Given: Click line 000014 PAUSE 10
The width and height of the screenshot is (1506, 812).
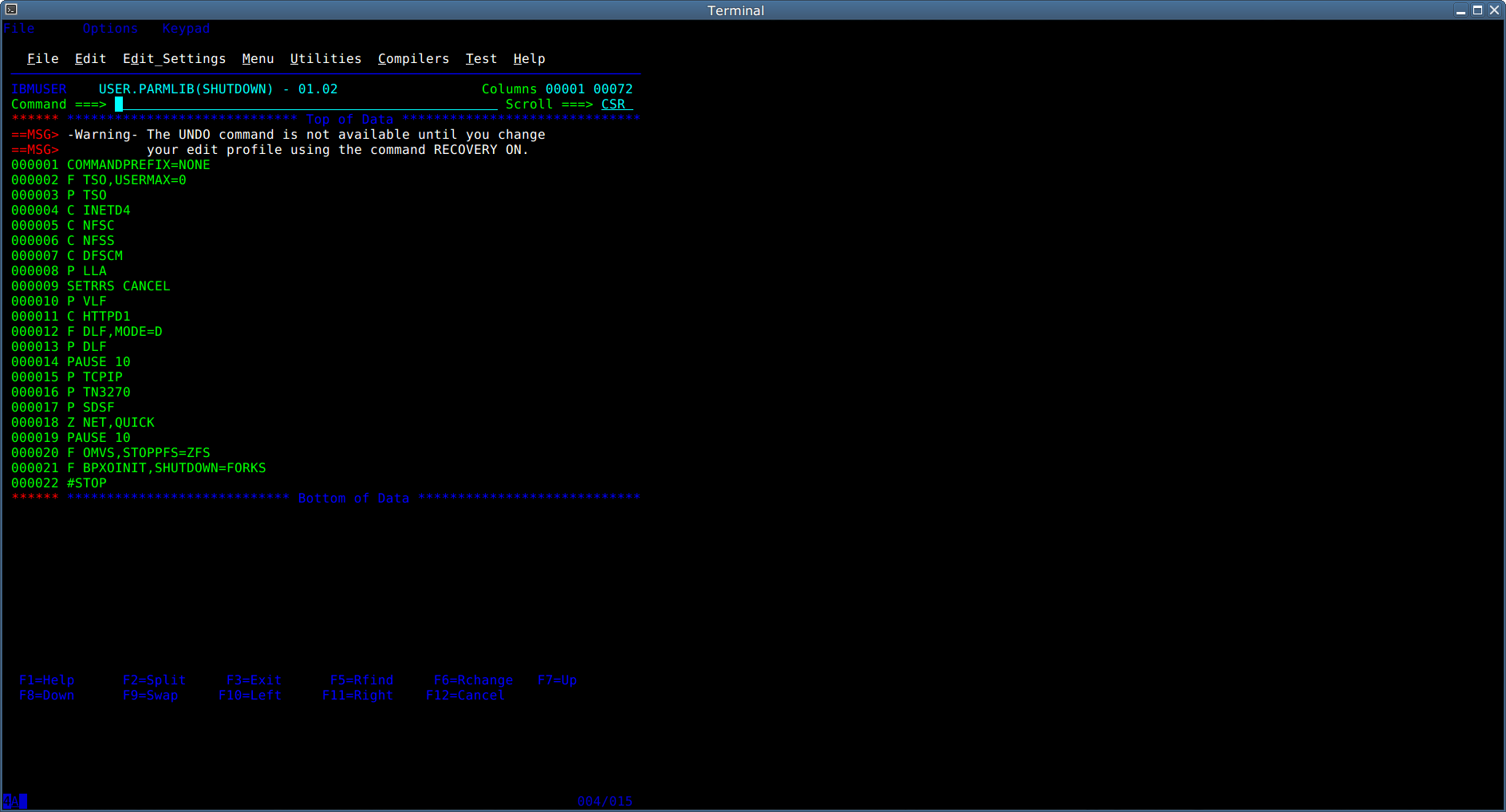Looking at the screenshot, I should point(71,362).
